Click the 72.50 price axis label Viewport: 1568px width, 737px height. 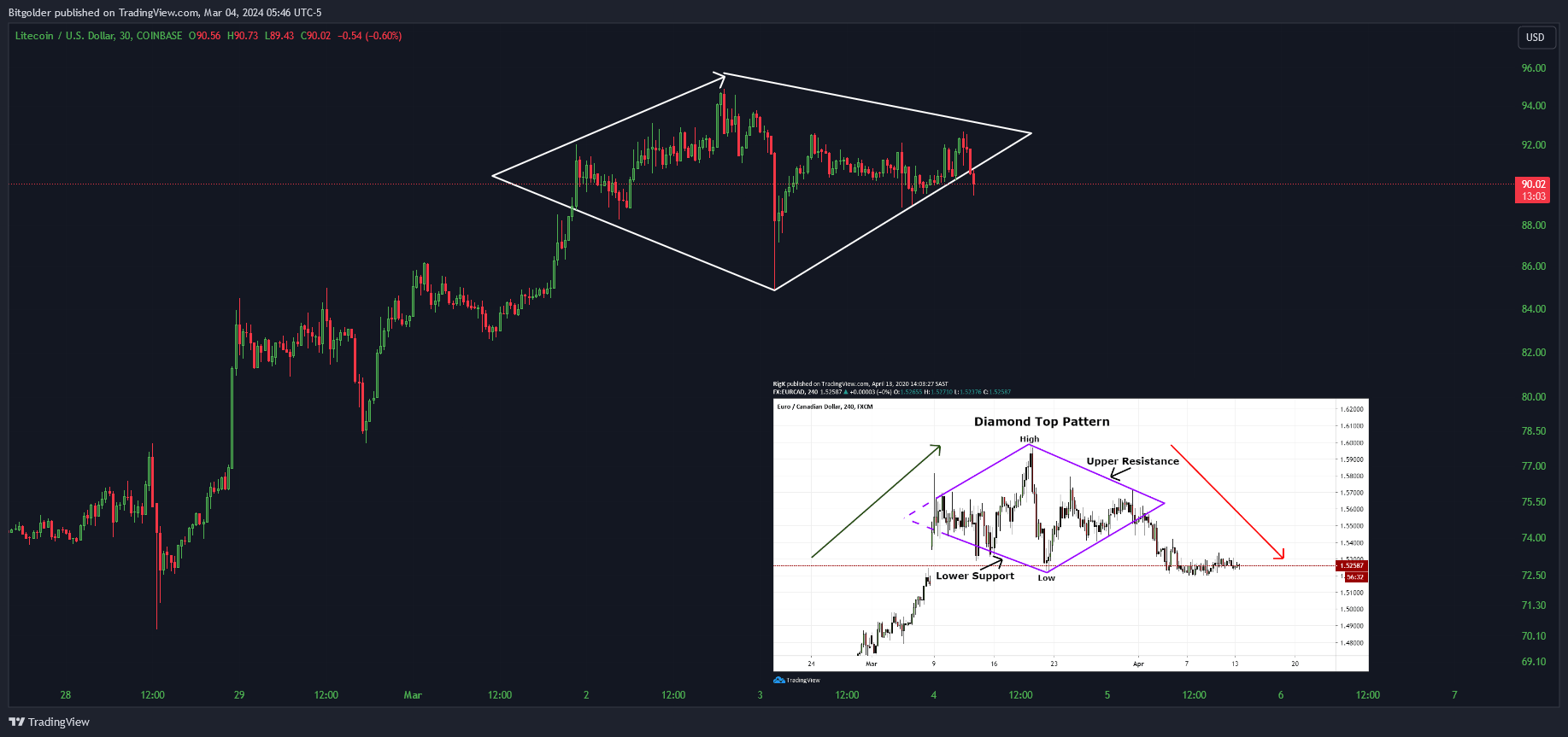[1534, 576]
